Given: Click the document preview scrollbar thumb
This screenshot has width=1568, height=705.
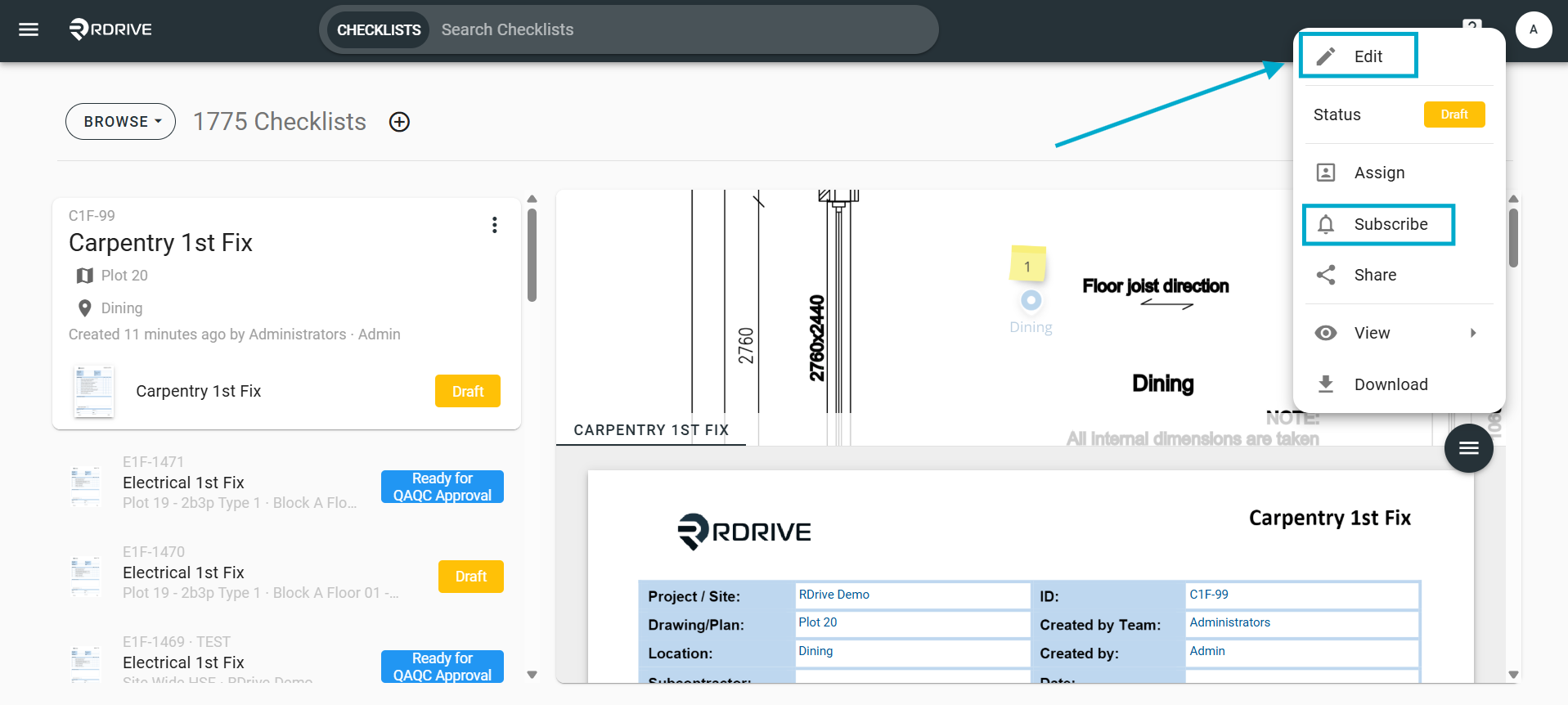Looking at the screenshot, I should (x=1513, y=238).
